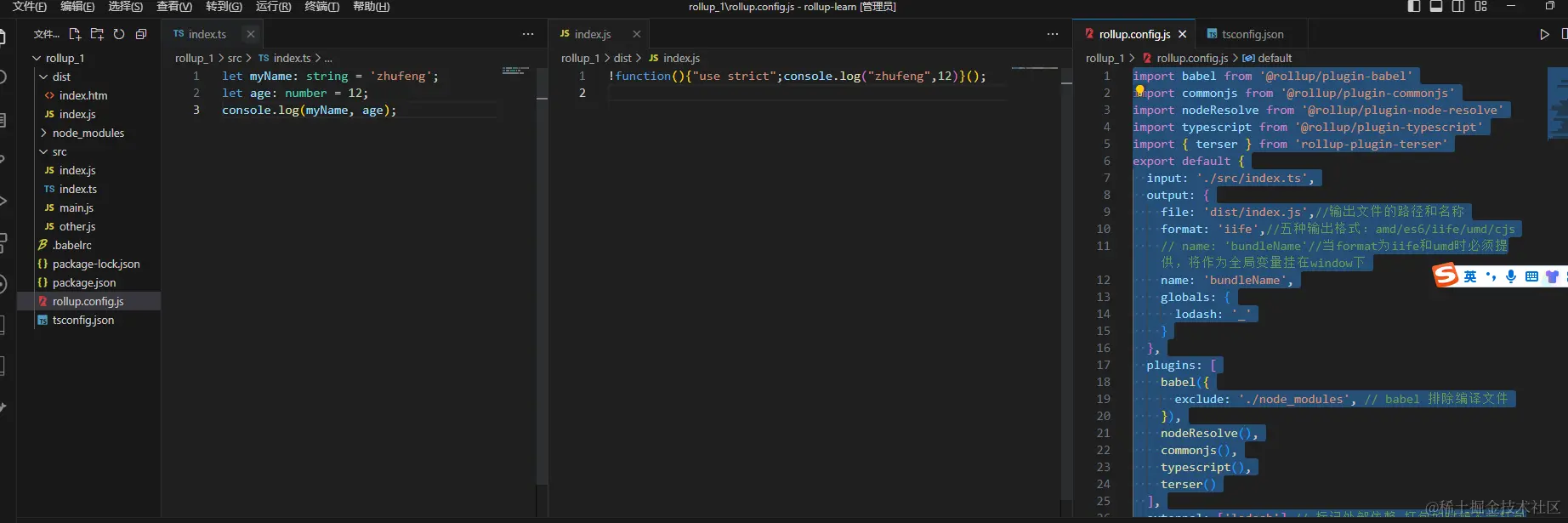Image resolution: width=1568 pixels, height=523 pixels.
Task: Refresh the file explorer
Action: pos(119,34)
